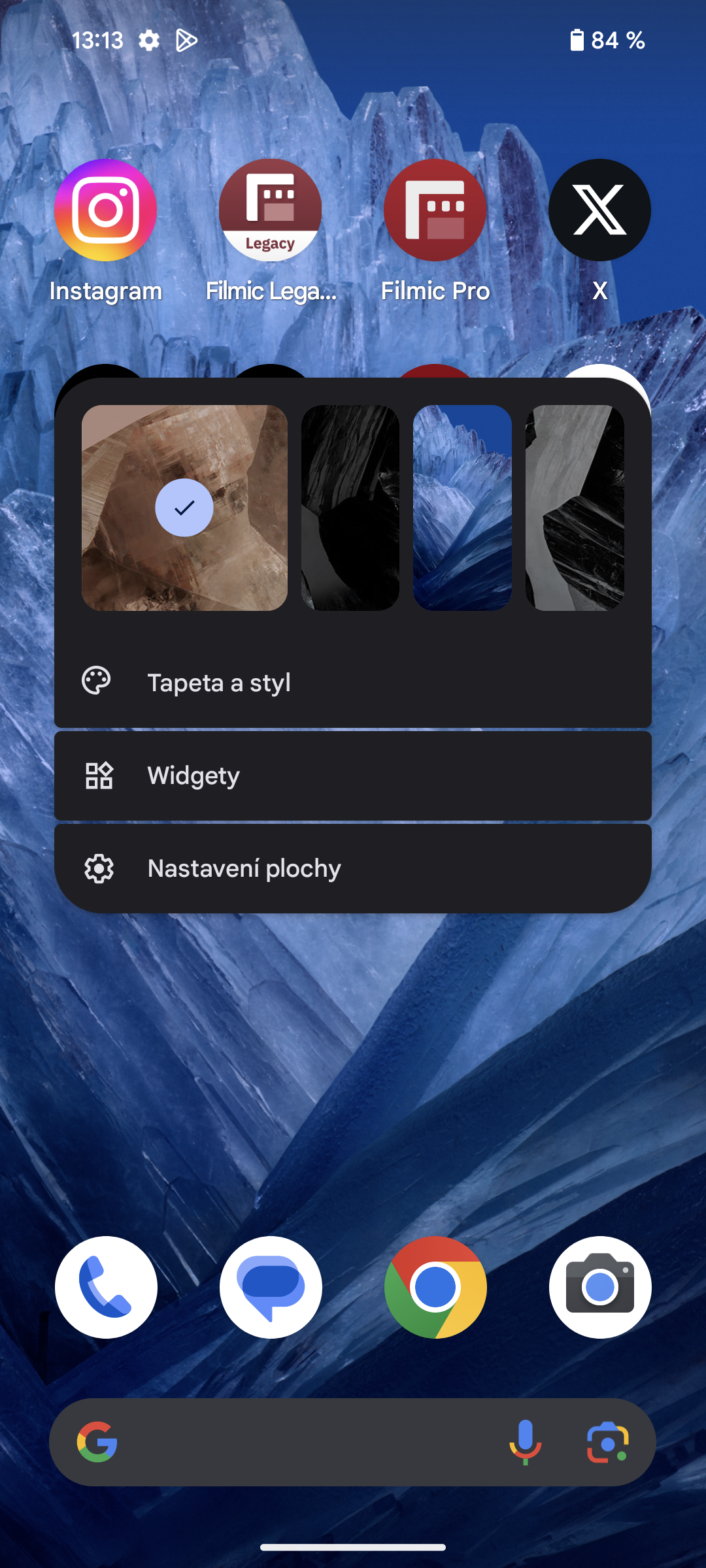Launch Filmic Legacy app
This screenshot has width=706, height=1568.
point(270,210)
